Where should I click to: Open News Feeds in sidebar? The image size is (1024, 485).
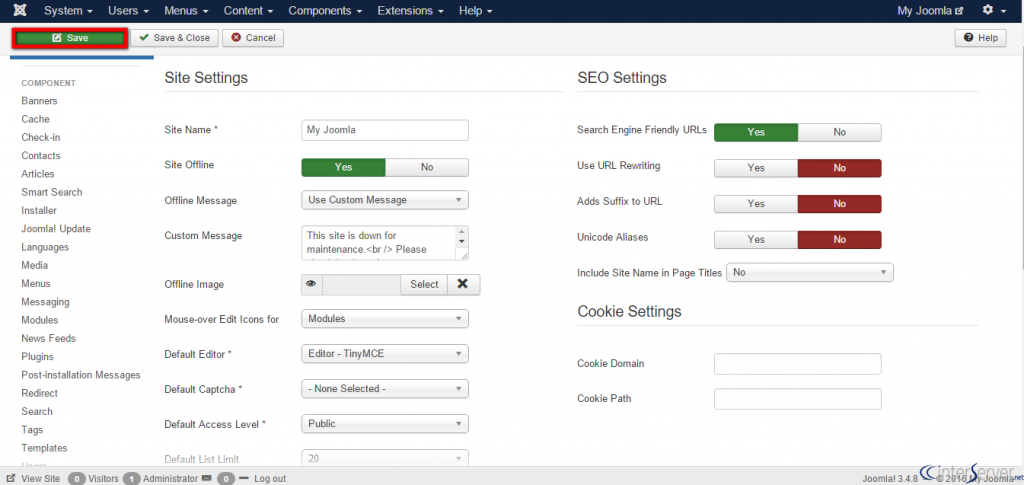click(48, 339)
